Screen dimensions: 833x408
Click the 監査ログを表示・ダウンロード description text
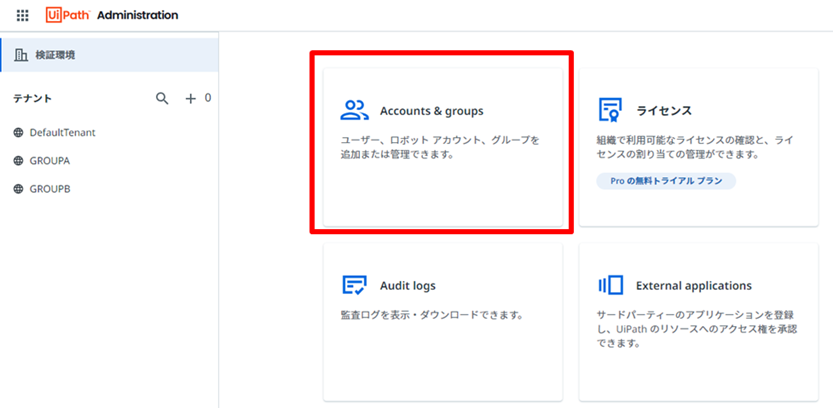pyautogui.click(x=432, y=316)
